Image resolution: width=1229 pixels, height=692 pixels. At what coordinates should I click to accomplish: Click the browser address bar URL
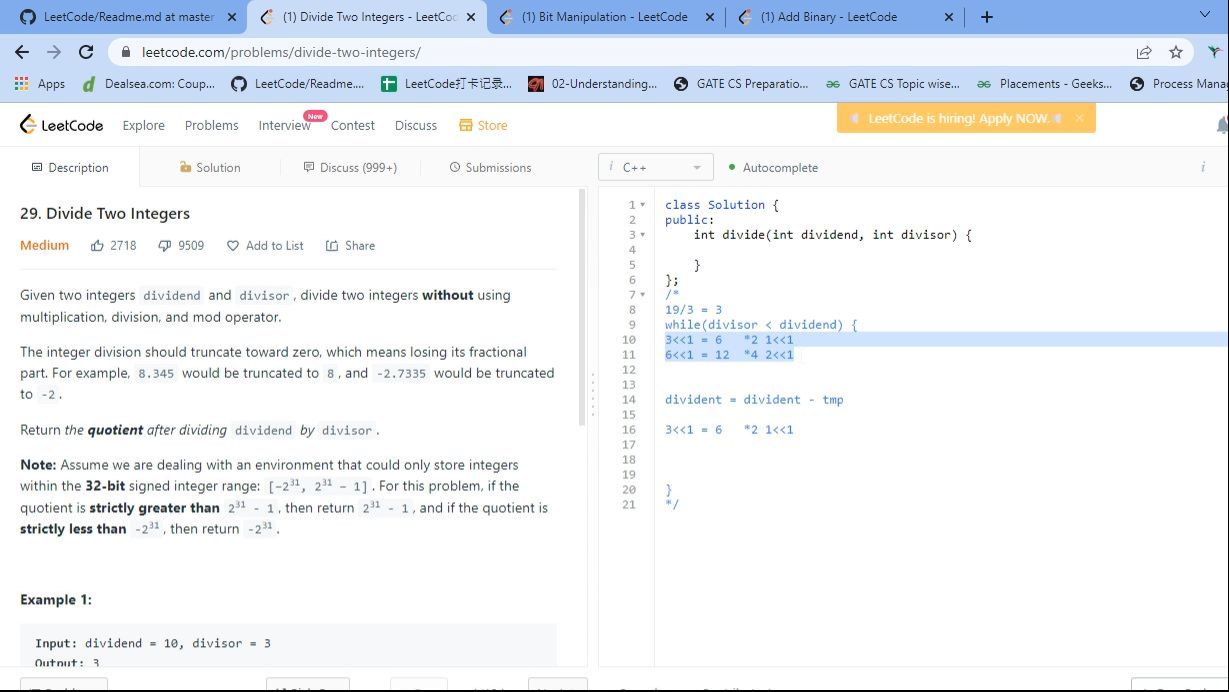(x=281, y=52)
